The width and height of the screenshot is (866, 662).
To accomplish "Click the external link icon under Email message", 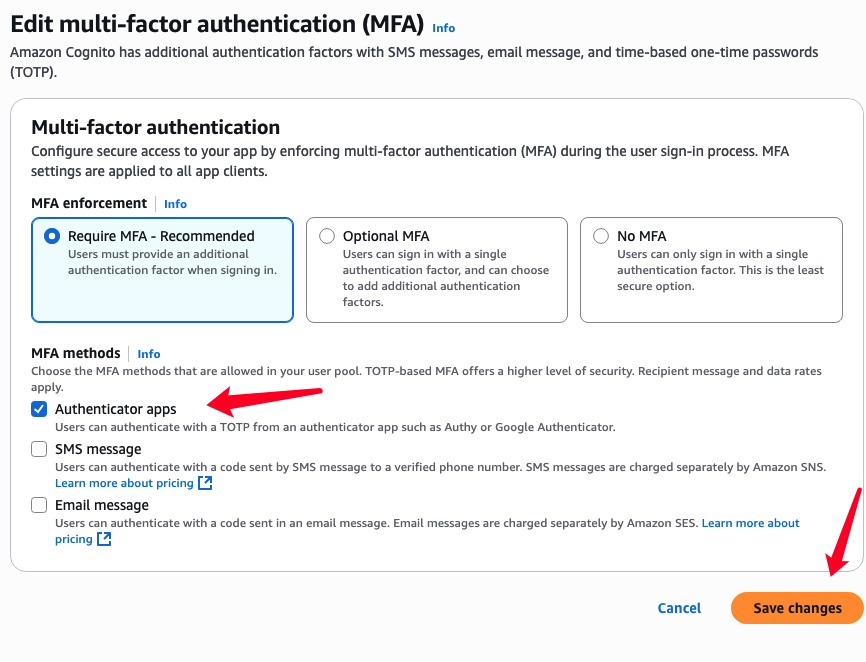I will coord(104,539).
